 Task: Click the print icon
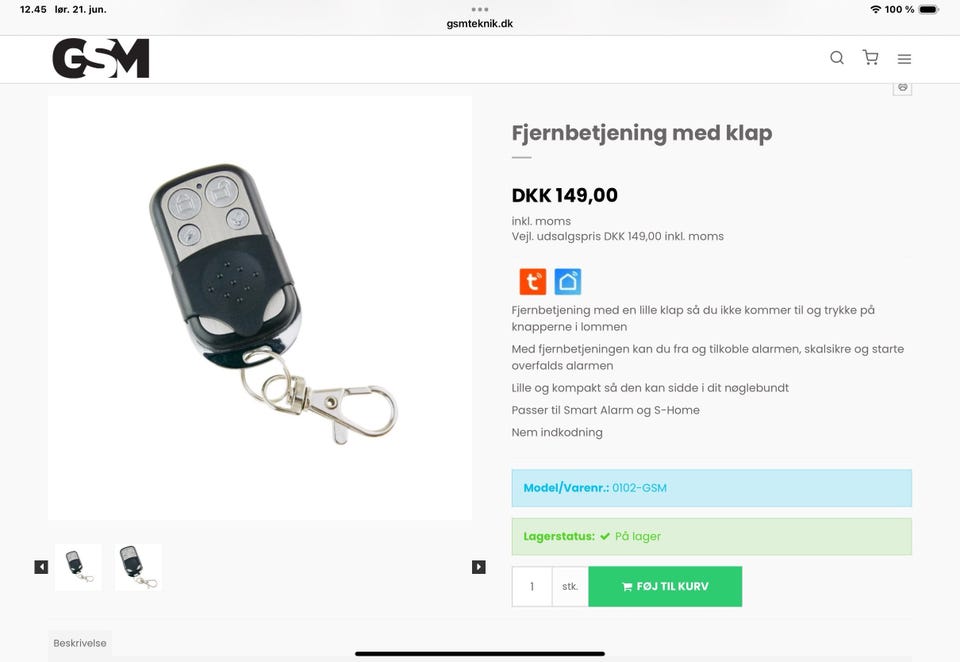(x=902, y=88)
